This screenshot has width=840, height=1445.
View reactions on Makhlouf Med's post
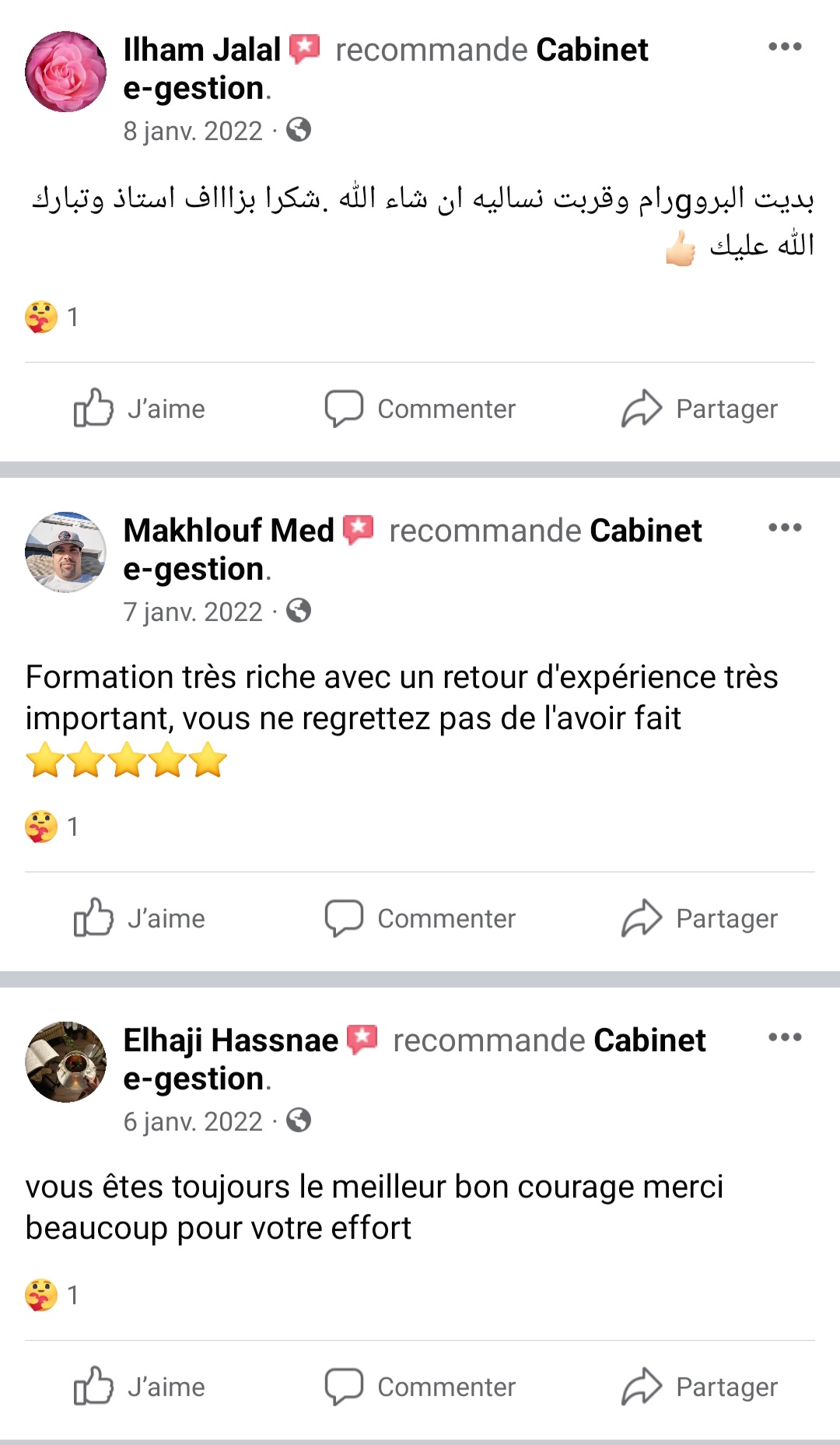tap(51, 827)
